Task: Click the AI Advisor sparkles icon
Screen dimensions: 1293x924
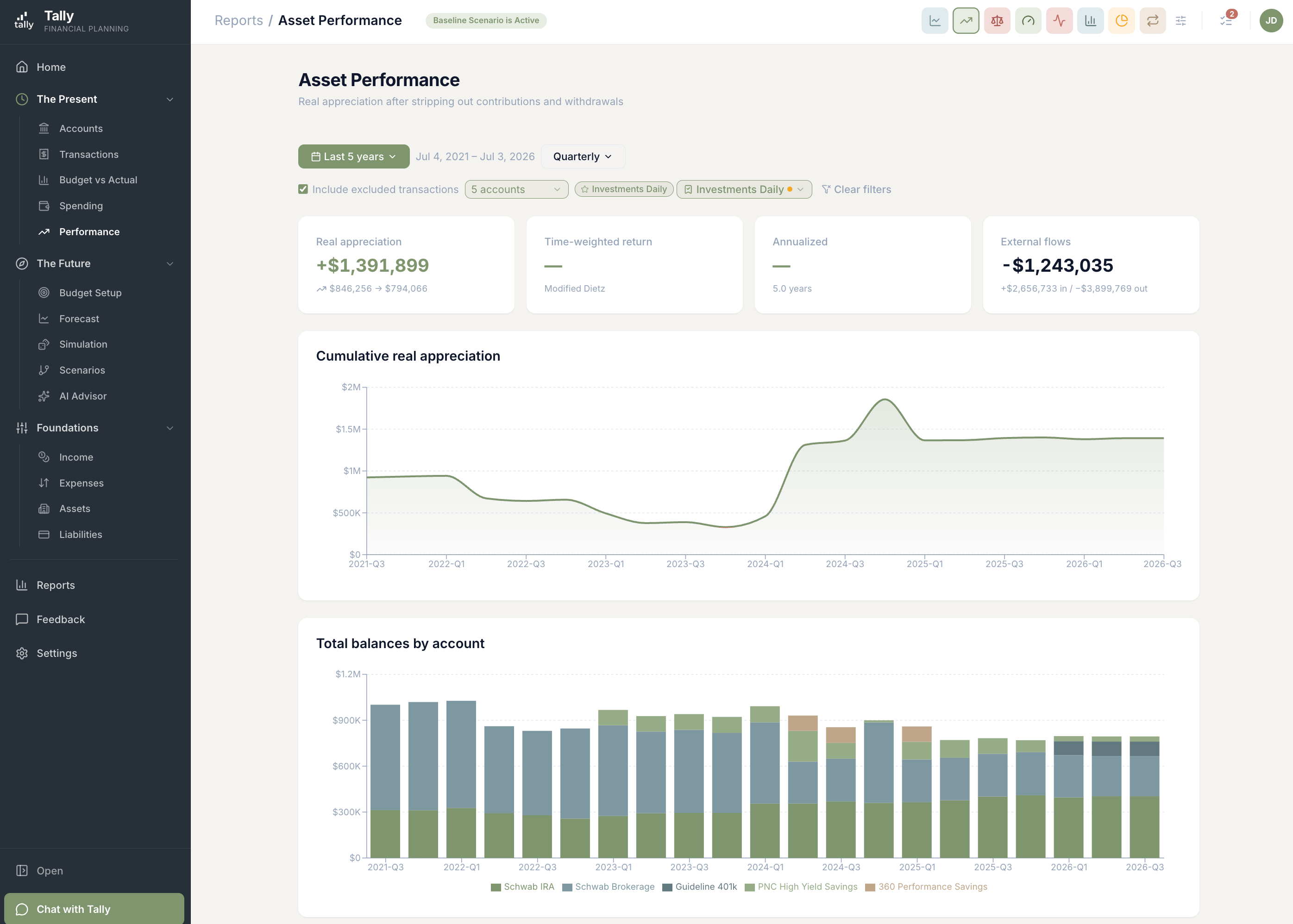Action: pos(44,396)
